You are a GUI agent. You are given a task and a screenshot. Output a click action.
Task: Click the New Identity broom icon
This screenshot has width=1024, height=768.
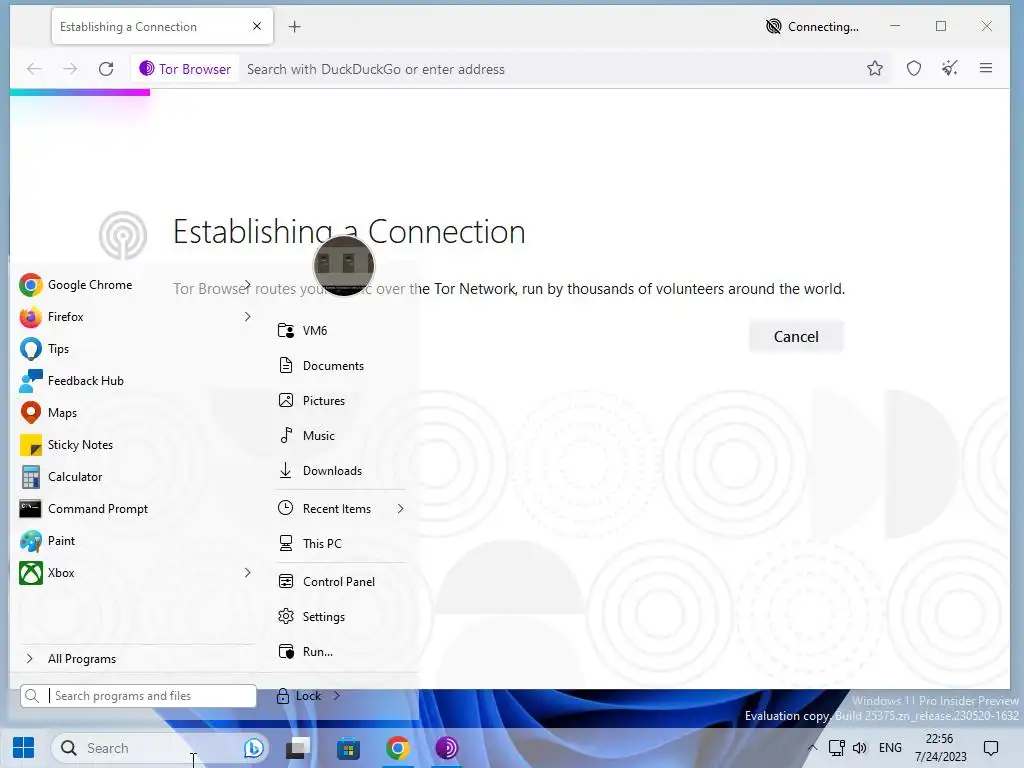(x=950, y=68)
